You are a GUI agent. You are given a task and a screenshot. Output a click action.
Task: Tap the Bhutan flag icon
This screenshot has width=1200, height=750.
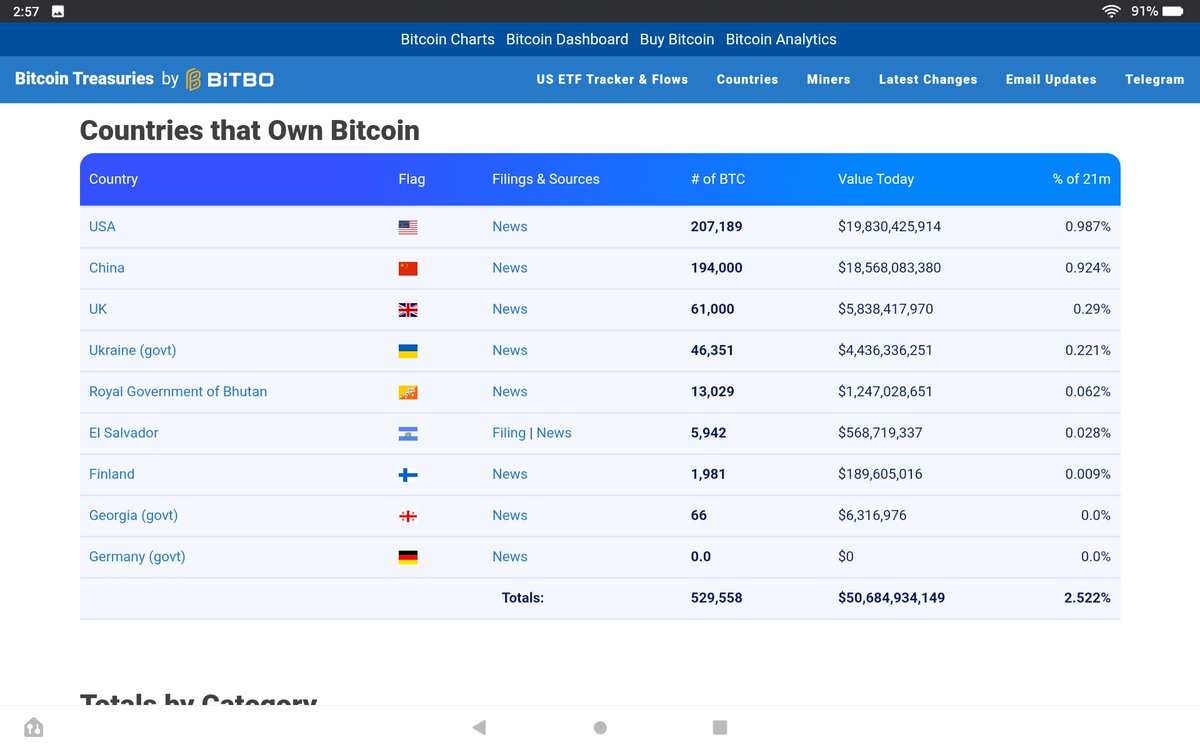click(408, 392)
